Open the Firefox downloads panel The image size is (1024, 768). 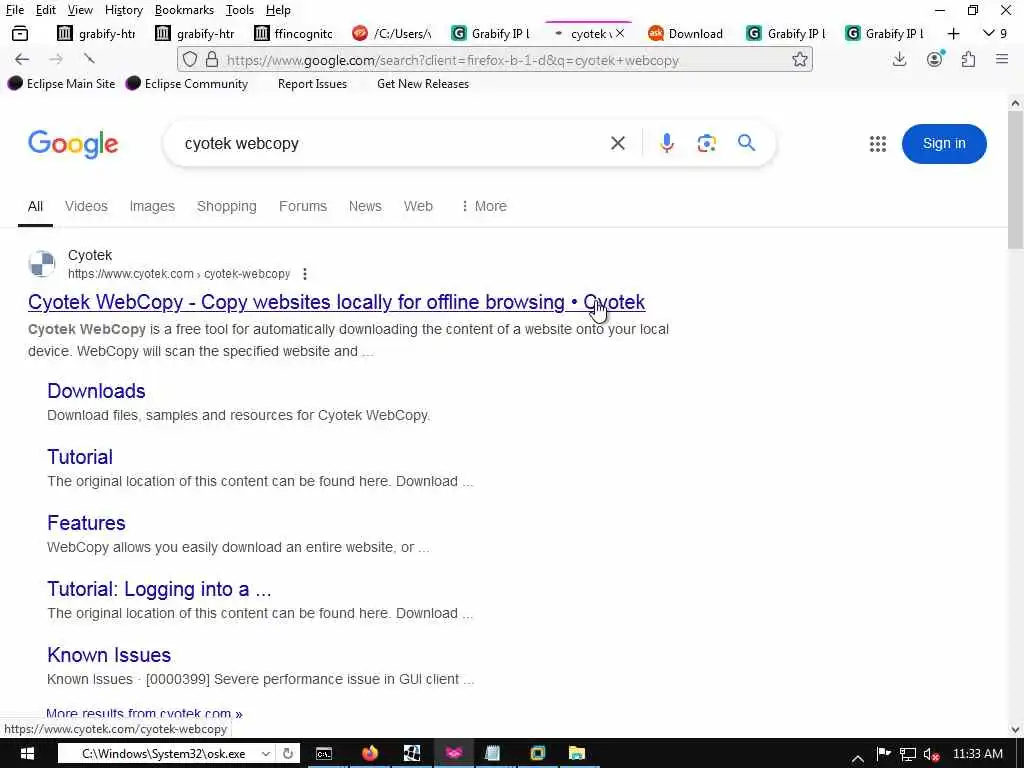click(x=899, y=59)
